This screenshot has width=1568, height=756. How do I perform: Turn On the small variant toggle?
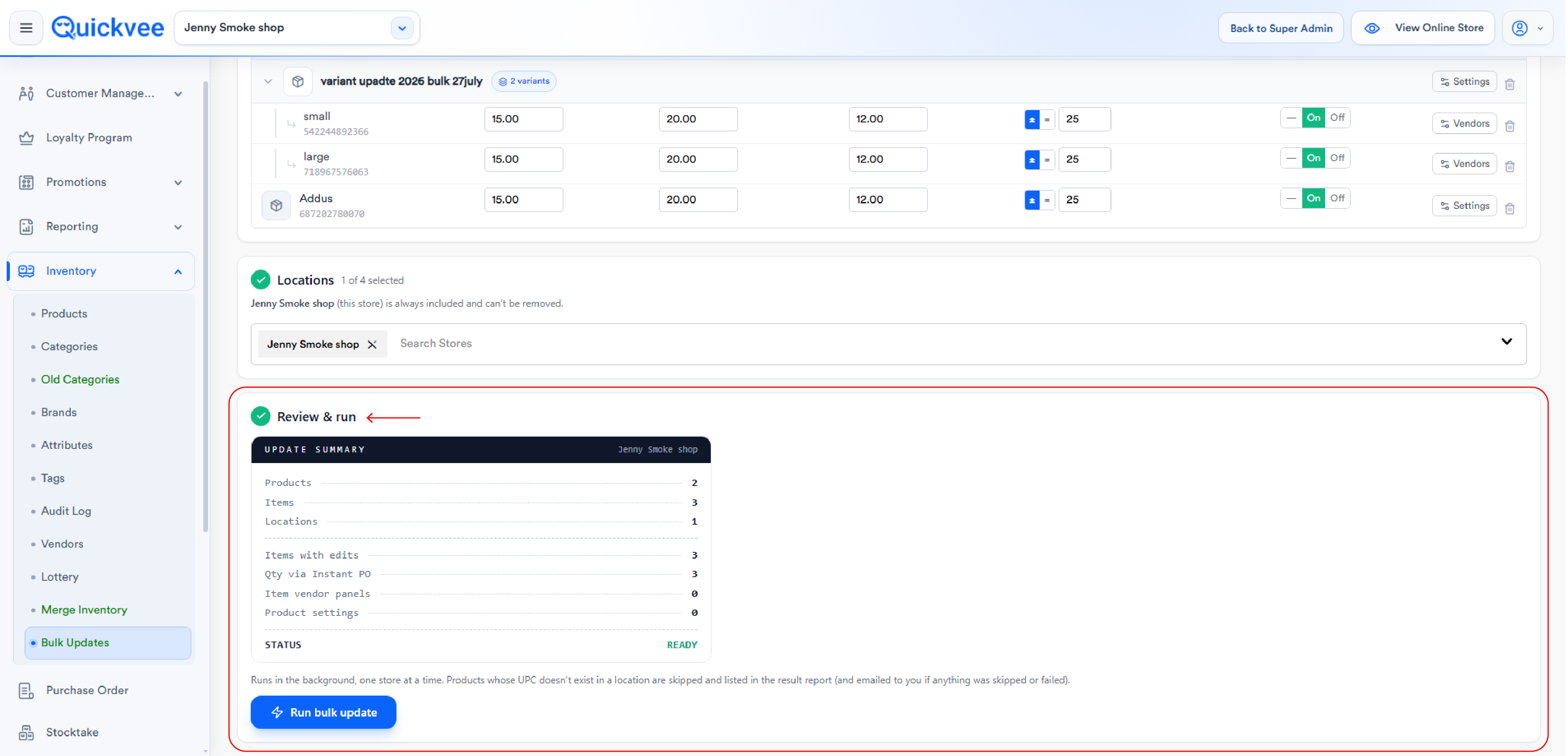coord(1313,118)
